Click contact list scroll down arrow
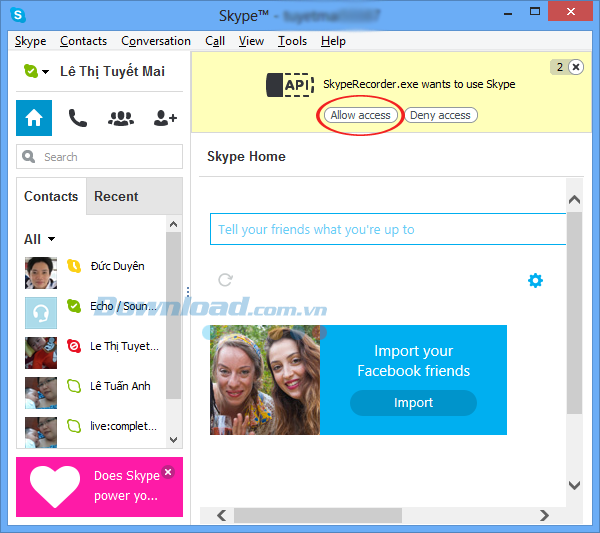This screenshot has height=533, width=600. point(173,440)
